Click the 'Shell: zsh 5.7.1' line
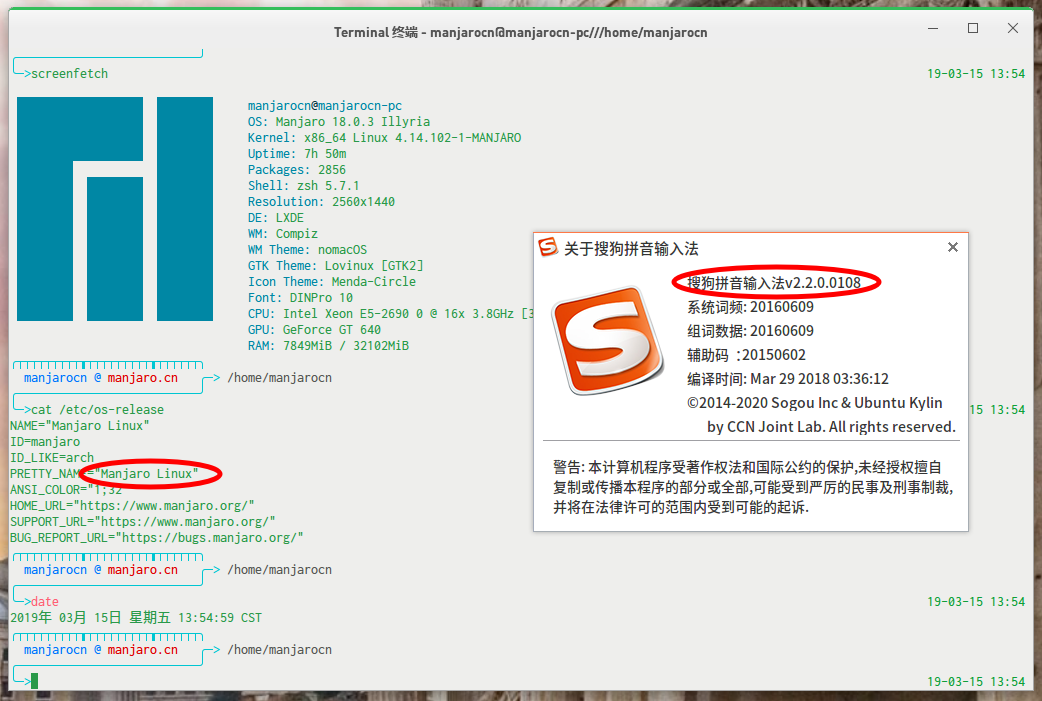The height and width of the screenshot is (701, 1042). pos(304,185)
